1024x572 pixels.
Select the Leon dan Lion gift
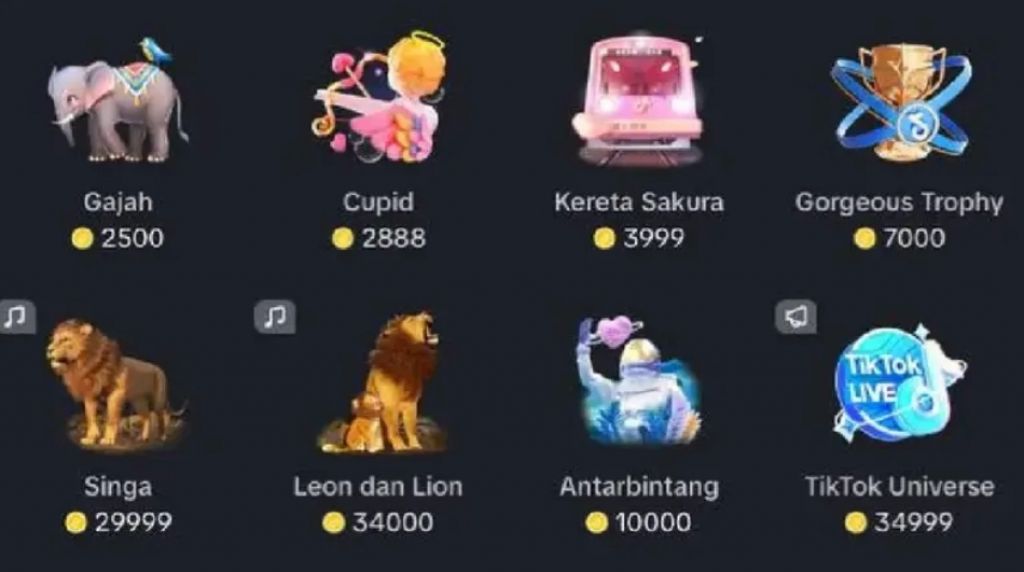[381, 383]
